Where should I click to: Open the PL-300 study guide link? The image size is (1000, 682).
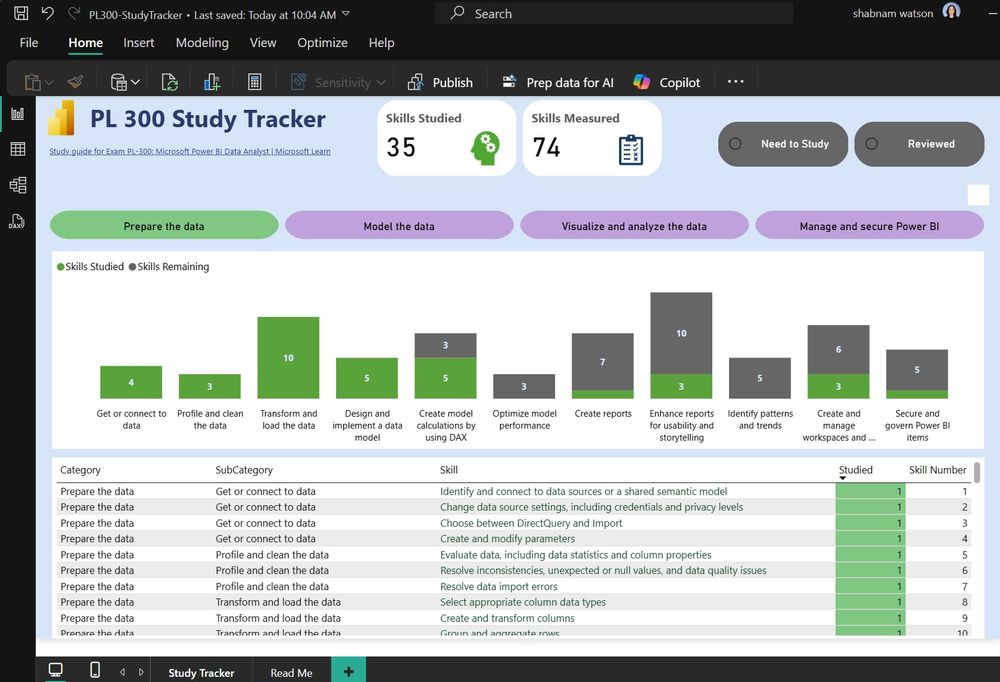190,152
